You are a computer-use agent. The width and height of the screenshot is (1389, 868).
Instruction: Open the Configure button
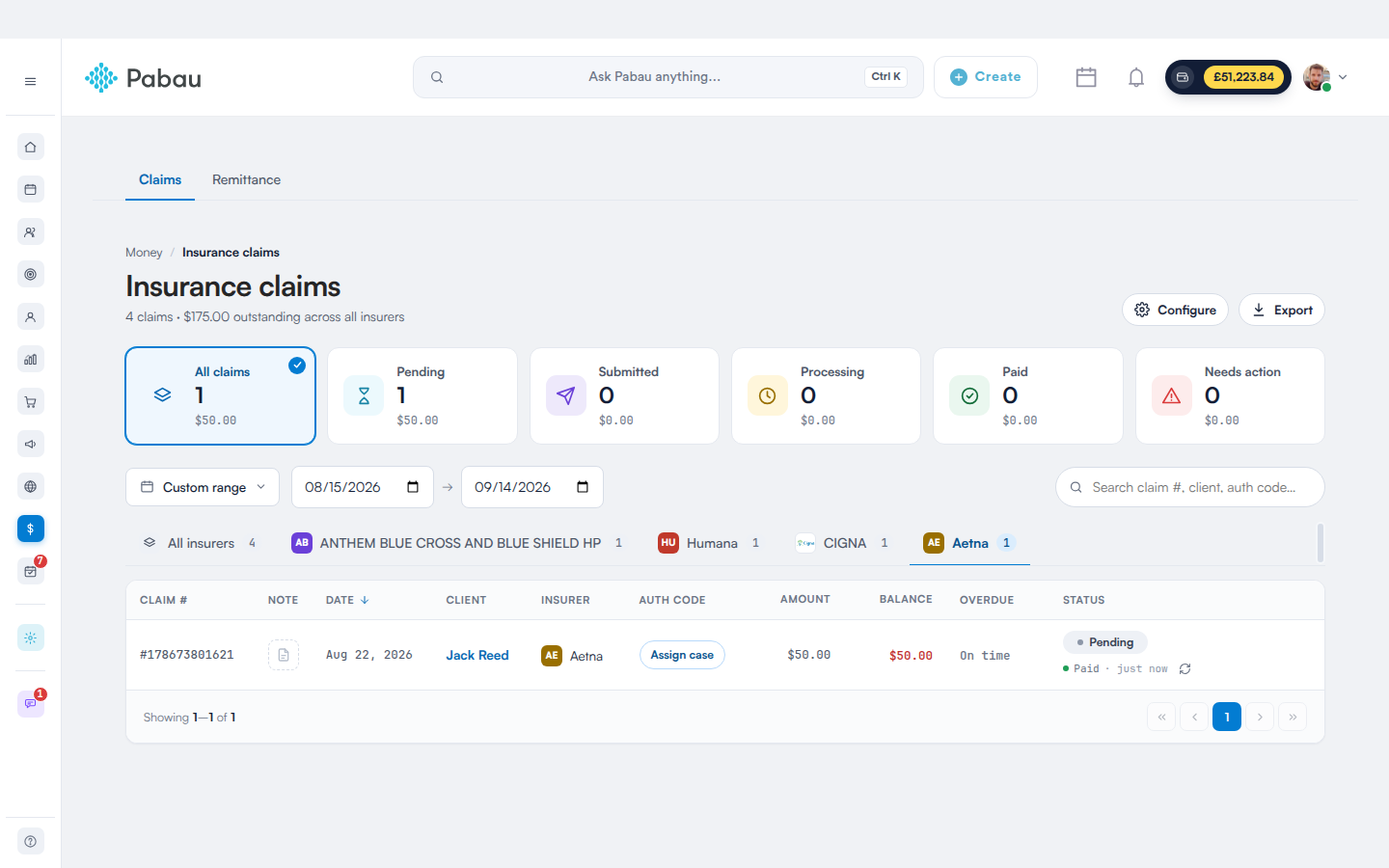click(1175, 310)
